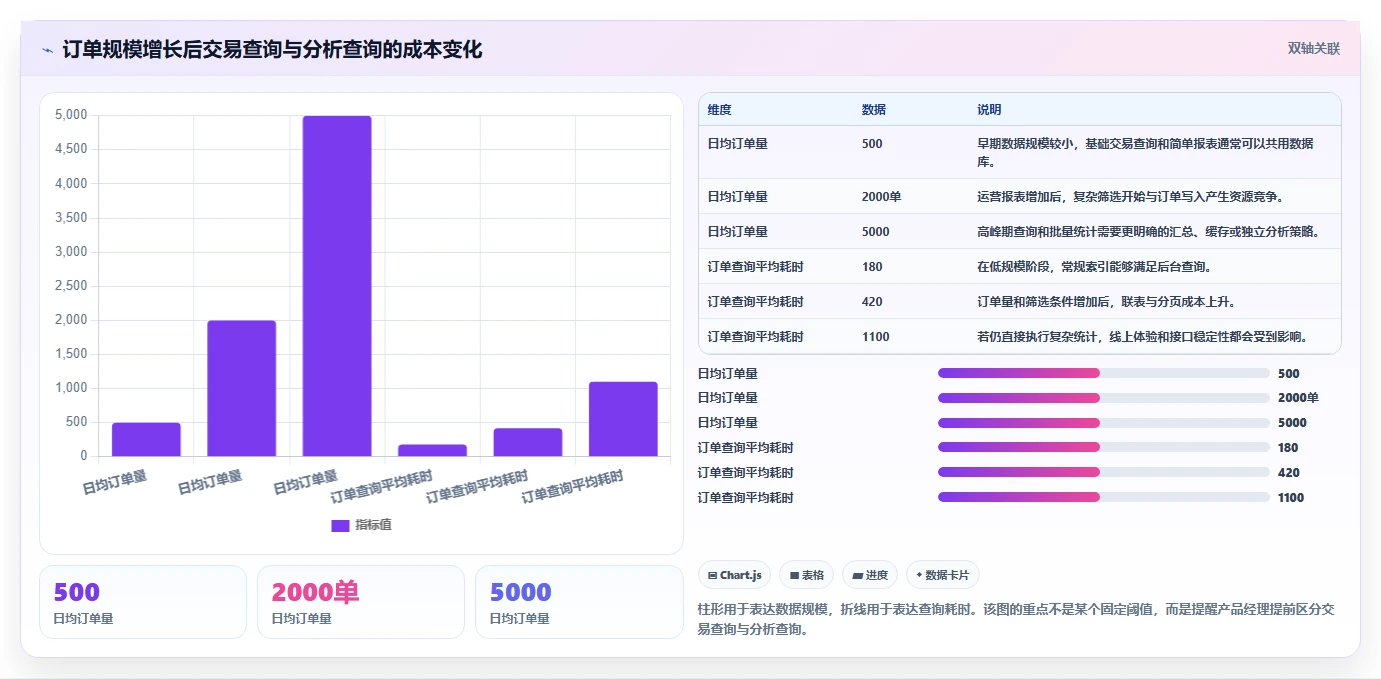Open the Chart.js tag
The image size is (1381, 679).
tap(734, 575)
